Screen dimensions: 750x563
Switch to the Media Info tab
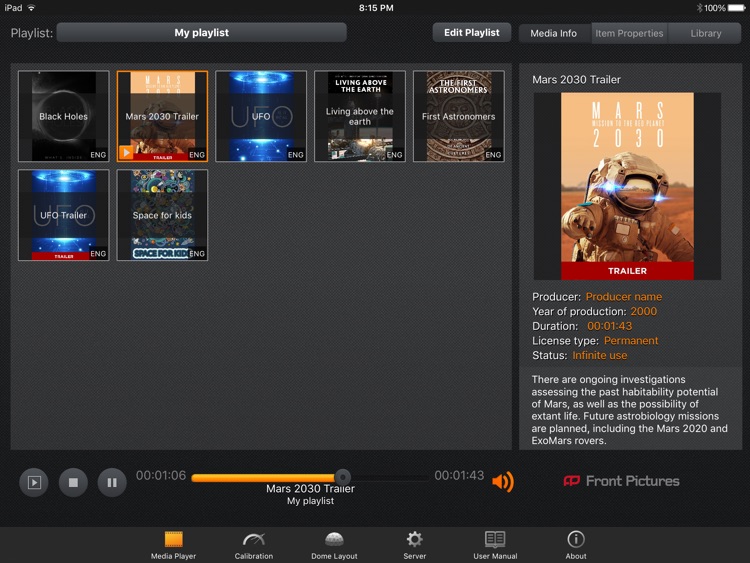pos(554,33)
